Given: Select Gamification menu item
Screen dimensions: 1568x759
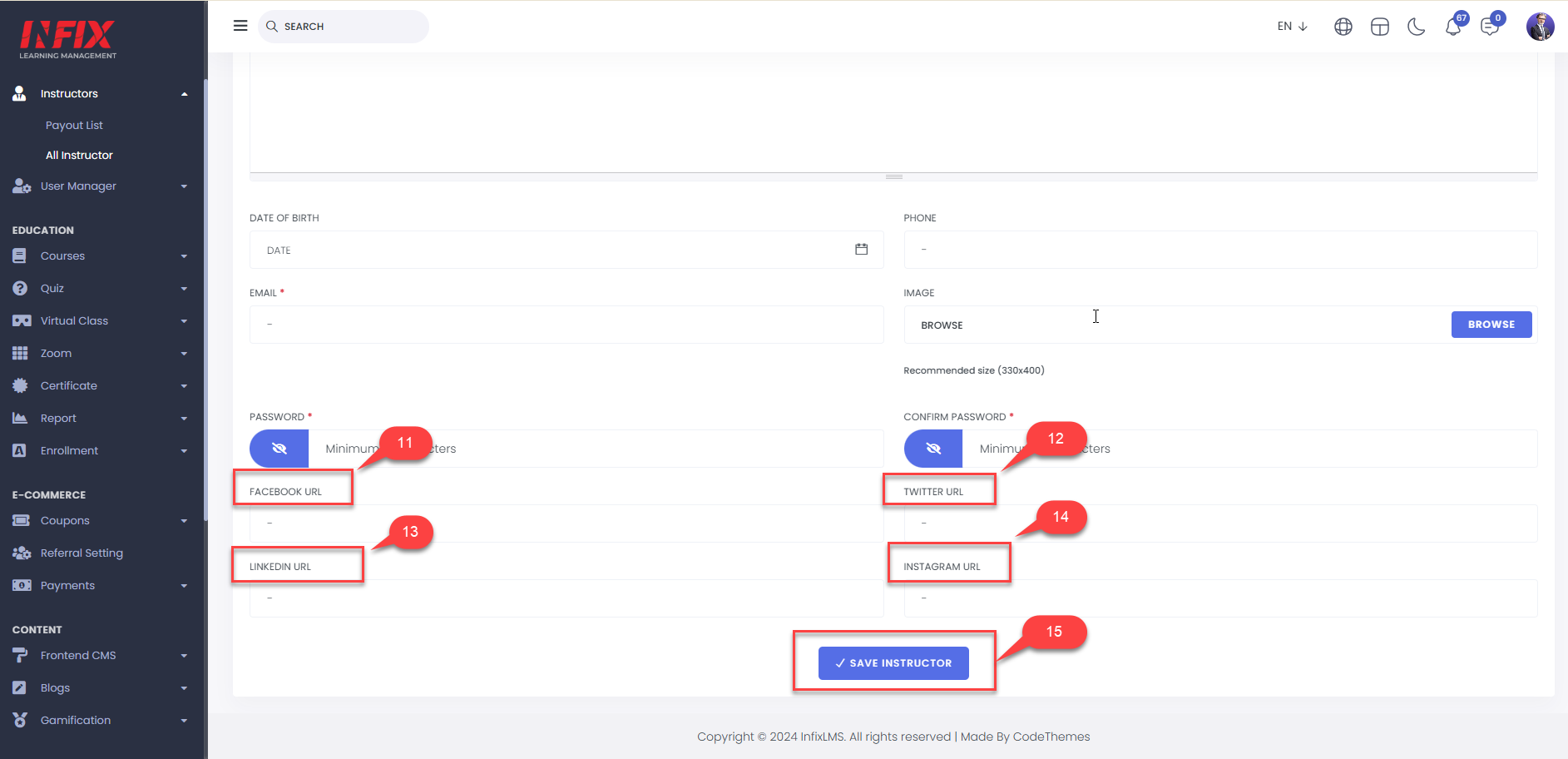Looking at the screenshot, I should (x=76, y=721).
